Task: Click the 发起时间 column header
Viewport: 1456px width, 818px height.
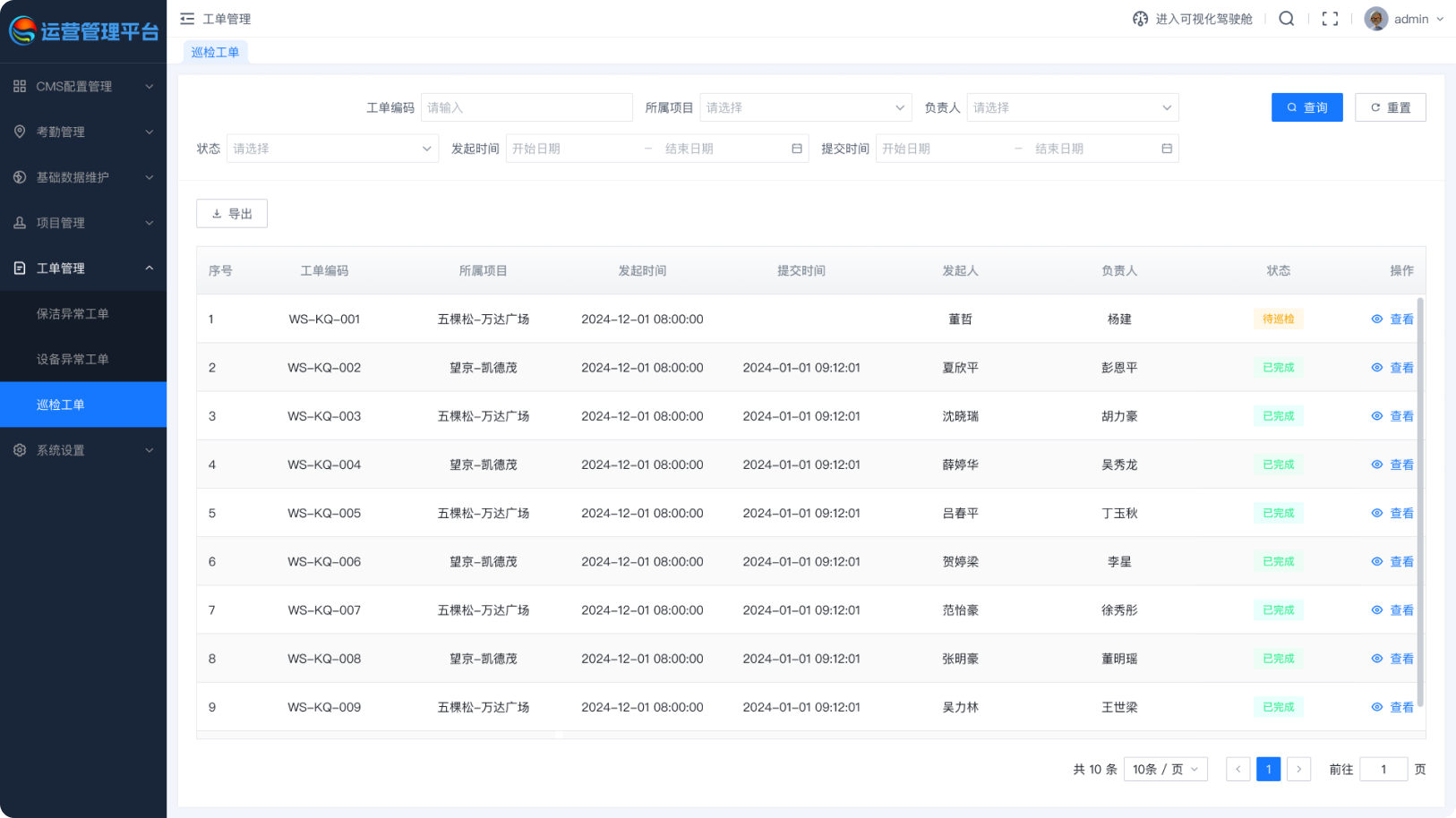Action: coord(642,271)
